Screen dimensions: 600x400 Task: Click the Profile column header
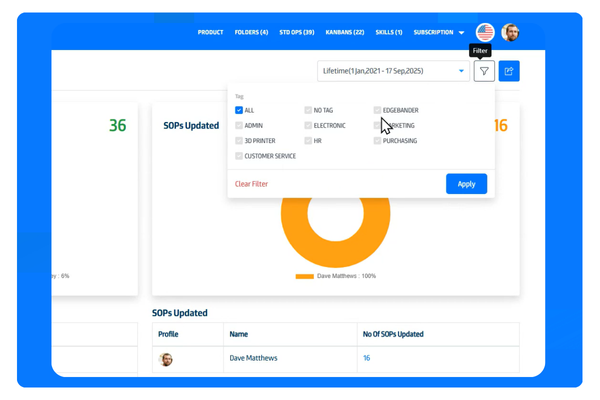coord(168,334)
